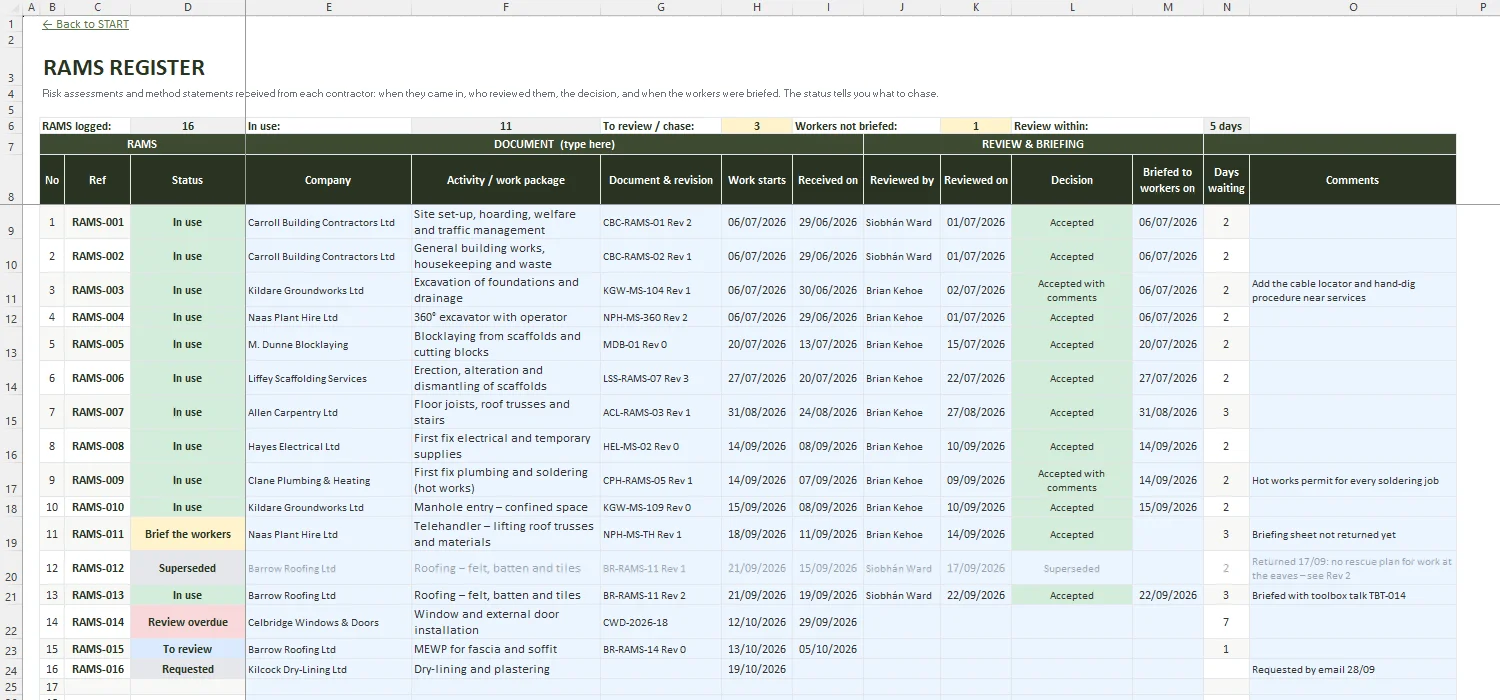Select the Requested status for RAMS-016

pos(187,669)
